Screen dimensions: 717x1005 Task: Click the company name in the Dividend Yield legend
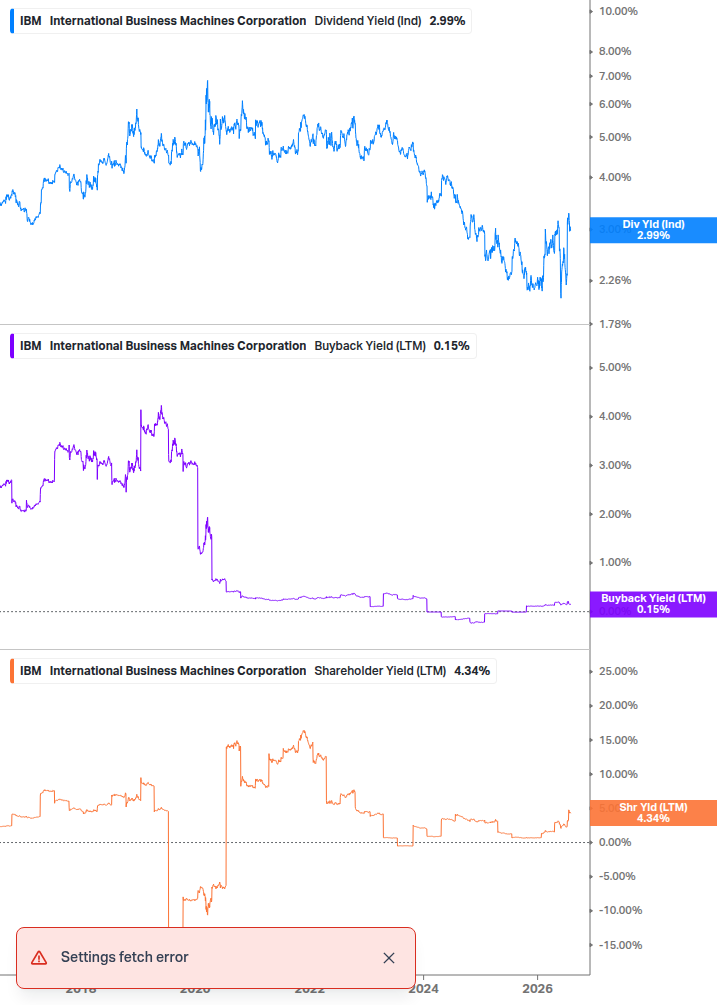(178, 21)
